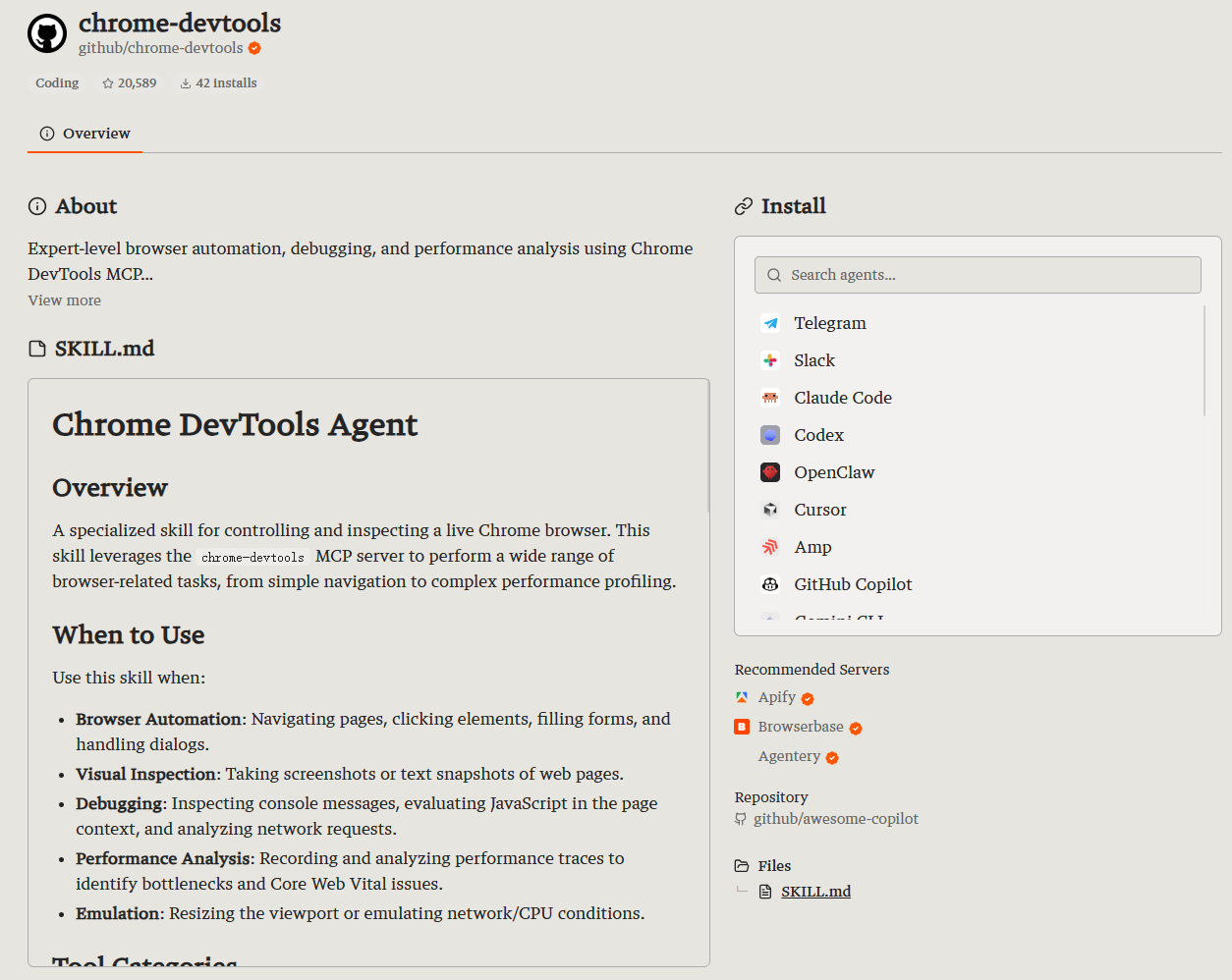Open the Agentery recommended server
Screen dimensions: 1232x980
coord(789,756)
